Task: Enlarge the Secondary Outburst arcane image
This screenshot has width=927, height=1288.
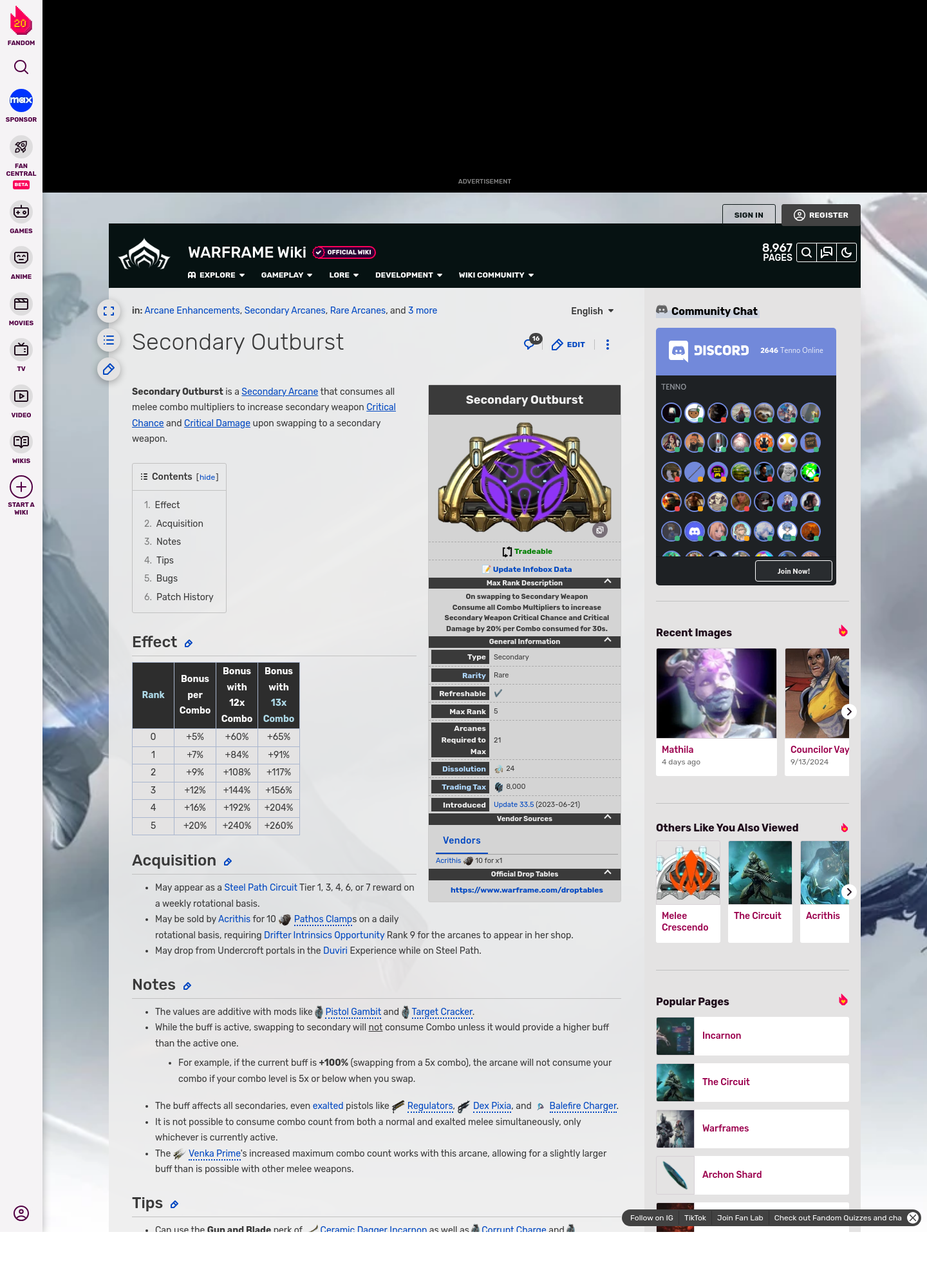Action: 600,531
